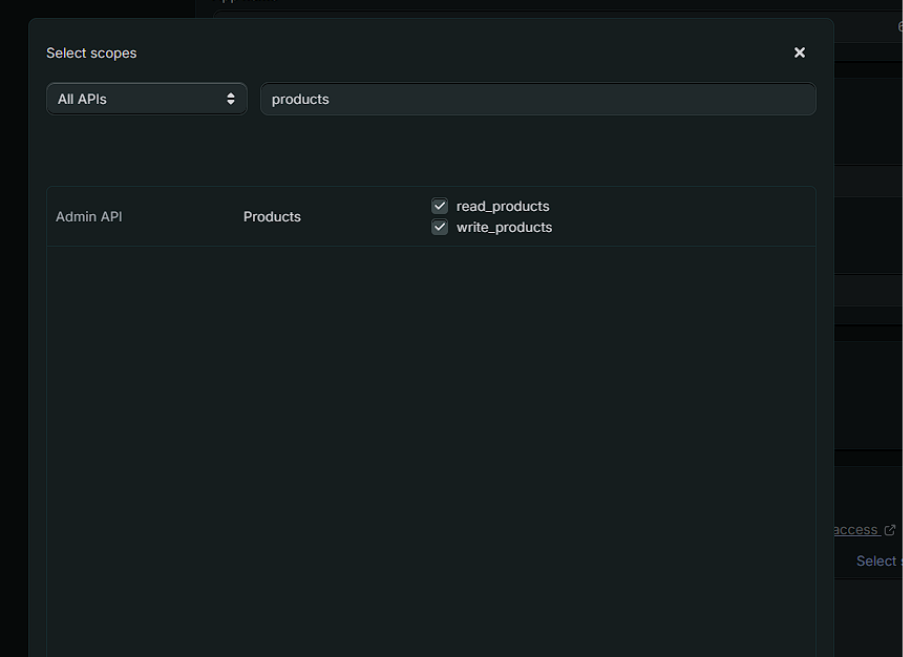Image resolution: width=903 pixels, height=657 pixels.
Task: Click the Admin API row label
Action: tap(89, 216)
